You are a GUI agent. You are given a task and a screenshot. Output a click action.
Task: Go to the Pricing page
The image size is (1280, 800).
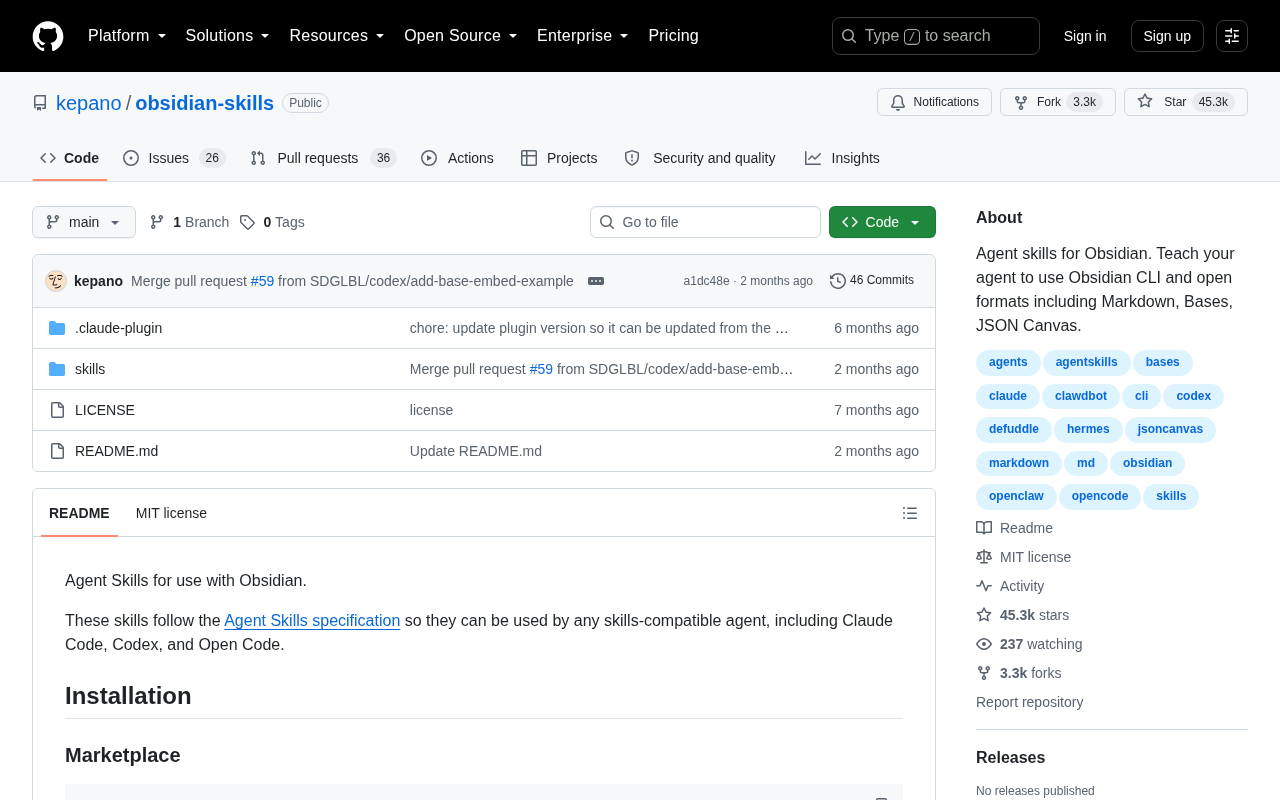point(673,36)
